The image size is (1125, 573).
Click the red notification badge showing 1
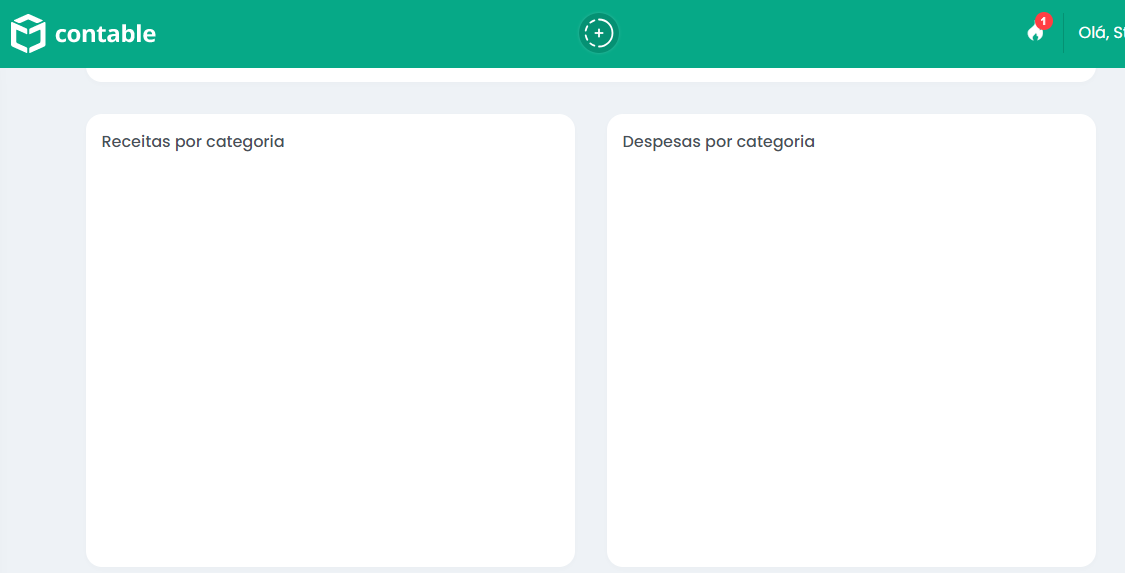pyautogui.click(x=1043, y=22)
